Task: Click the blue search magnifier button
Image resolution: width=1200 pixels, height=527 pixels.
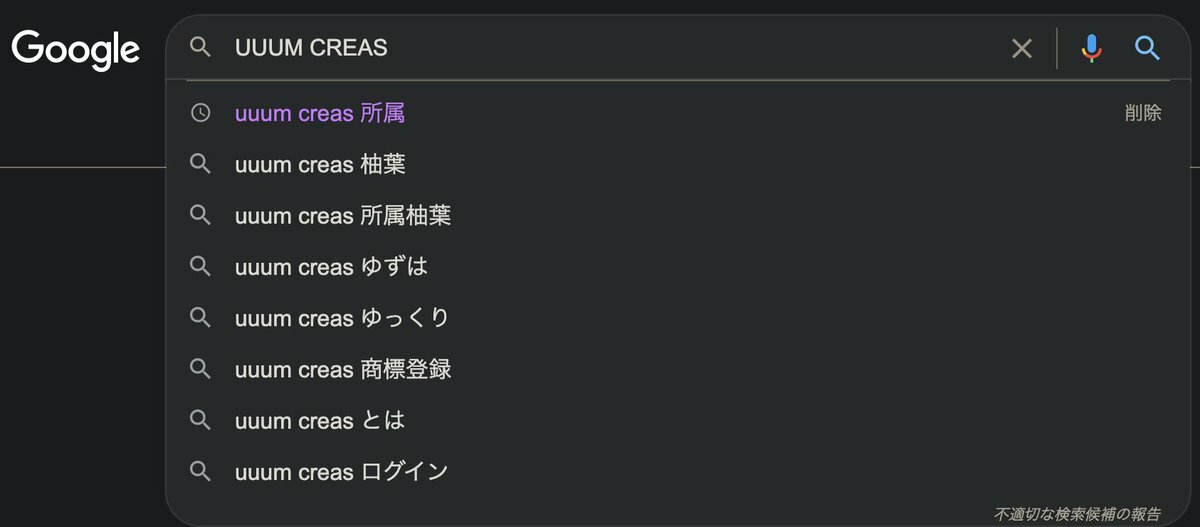Action: [x=1148, y=48]
